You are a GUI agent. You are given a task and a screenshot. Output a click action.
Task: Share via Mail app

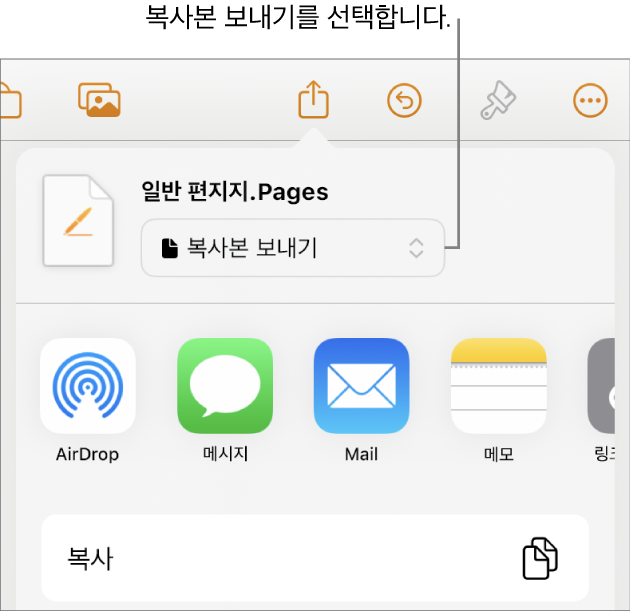point(361,401)
